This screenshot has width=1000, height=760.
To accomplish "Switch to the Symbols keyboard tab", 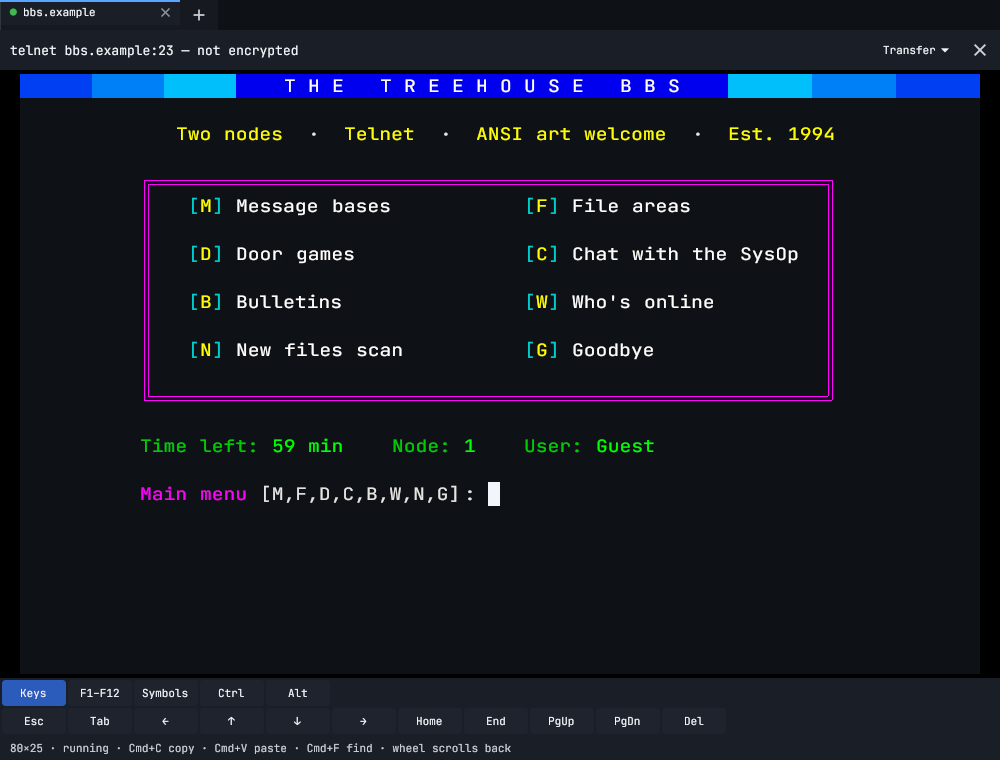I will pyautogui.click(x=165, y=693).
